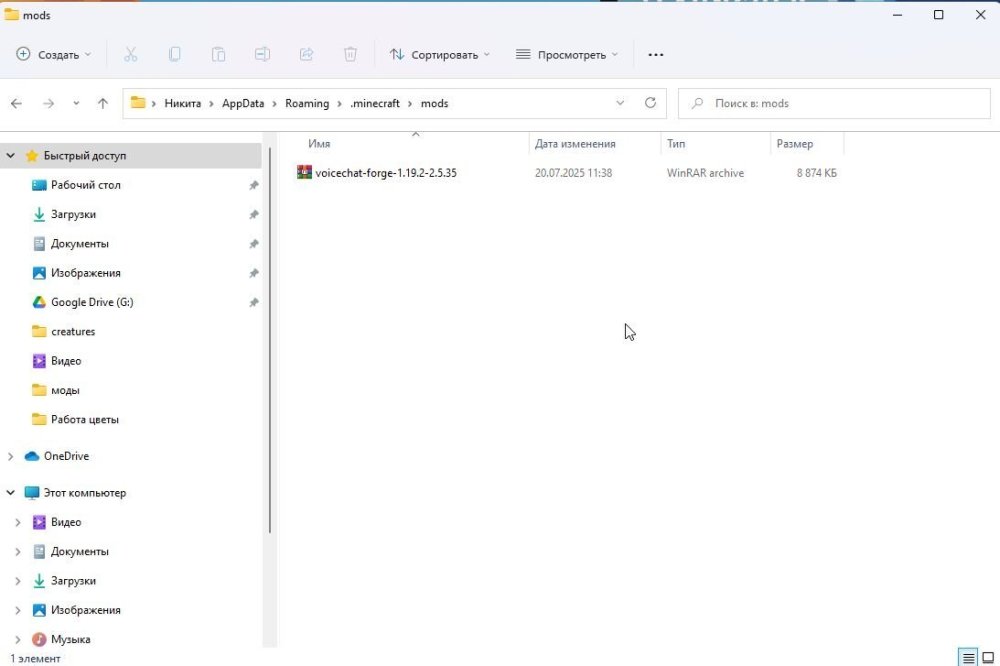Click the Copy icon in toolbar

pos(174,55)
